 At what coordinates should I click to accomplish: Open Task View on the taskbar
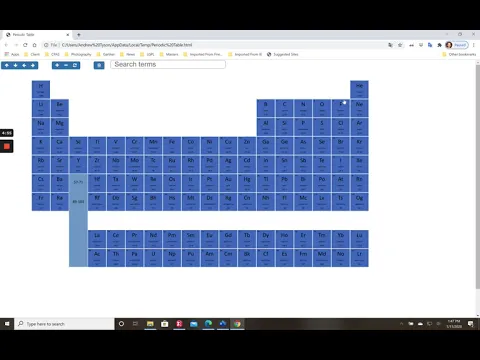click(x=135, y=324)
